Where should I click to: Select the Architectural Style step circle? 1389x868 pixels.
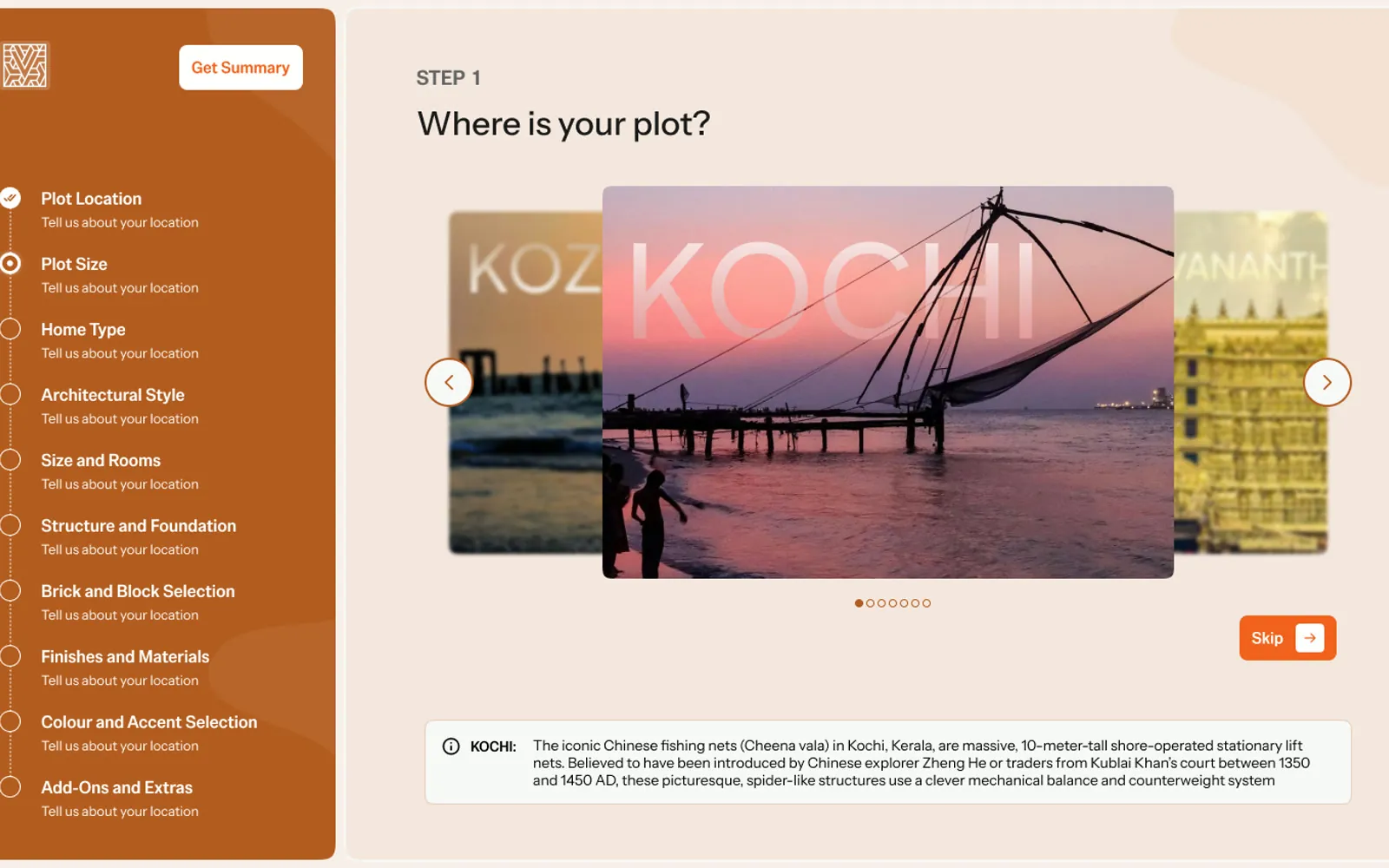10,394
